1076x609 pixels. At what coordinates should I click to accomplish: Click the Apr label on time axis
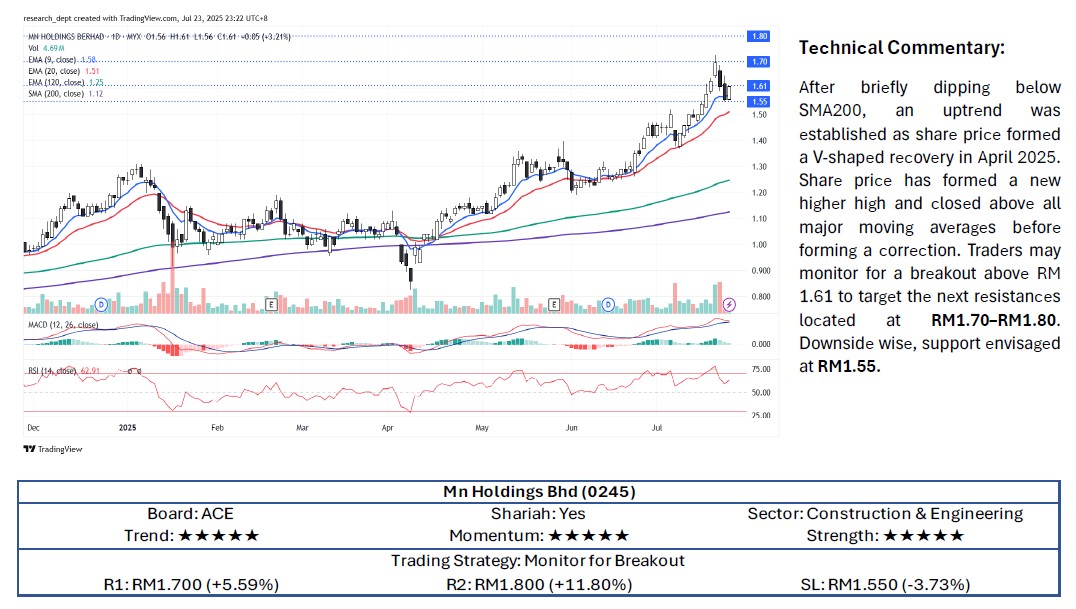(388, 428)
